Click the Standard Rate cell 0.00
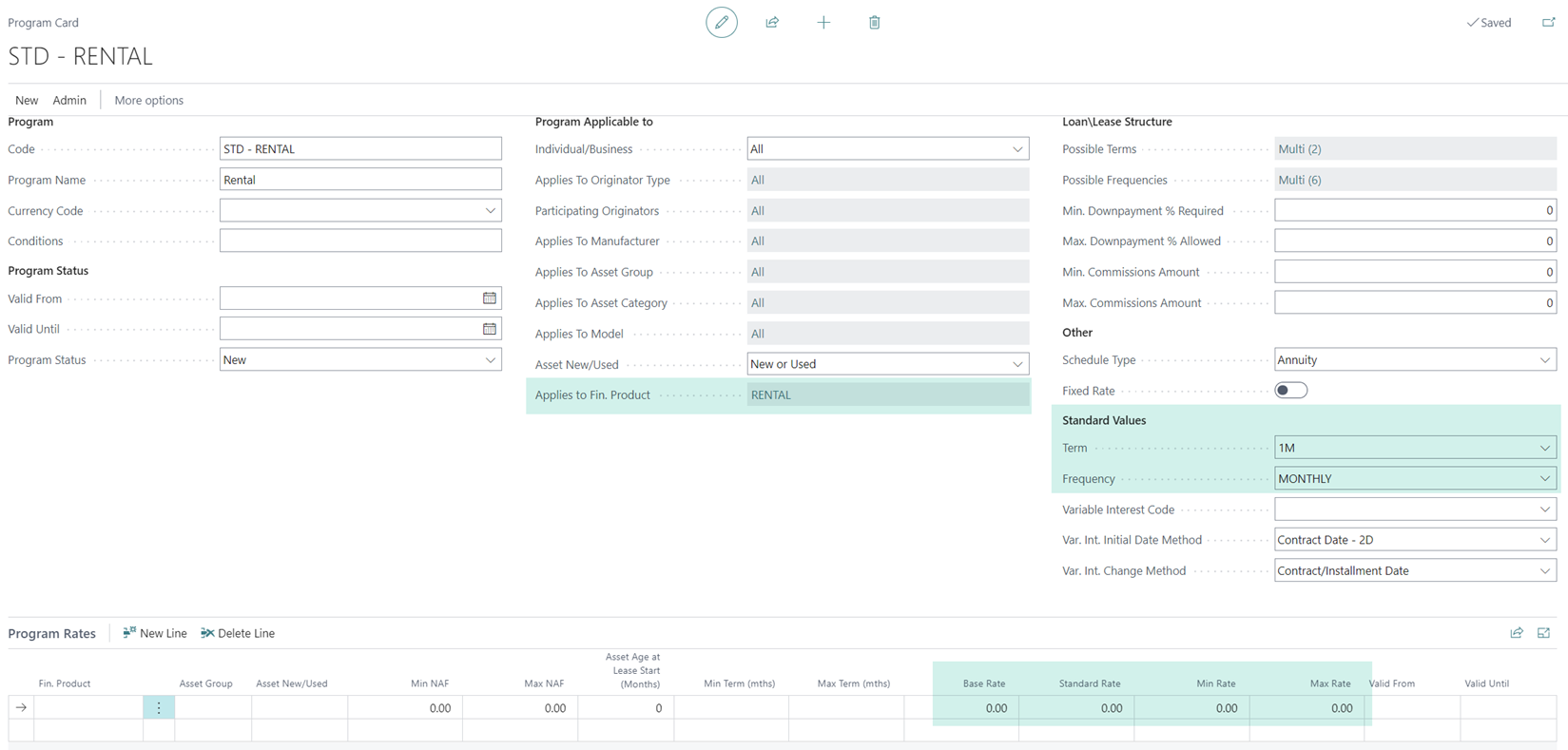Image resolution: width=1568 pixels, height=750 pixels. click(1076, 708)
